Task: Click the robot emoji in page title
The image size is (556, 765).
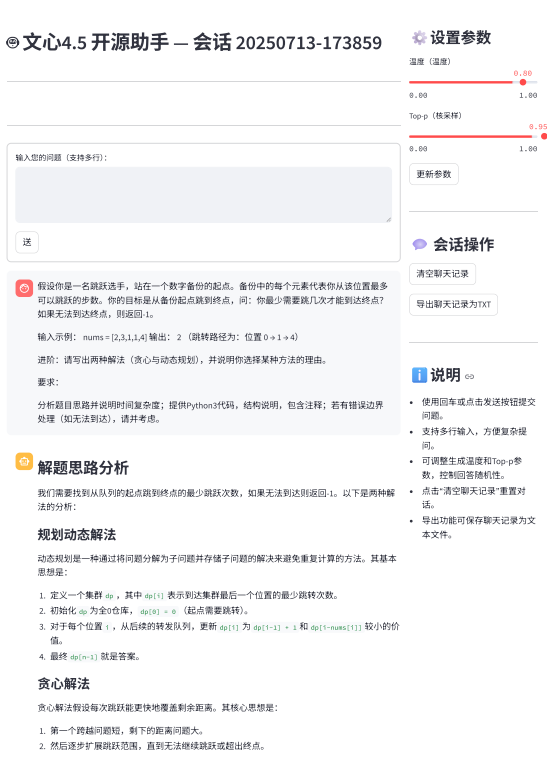Action: click(13, 43)
